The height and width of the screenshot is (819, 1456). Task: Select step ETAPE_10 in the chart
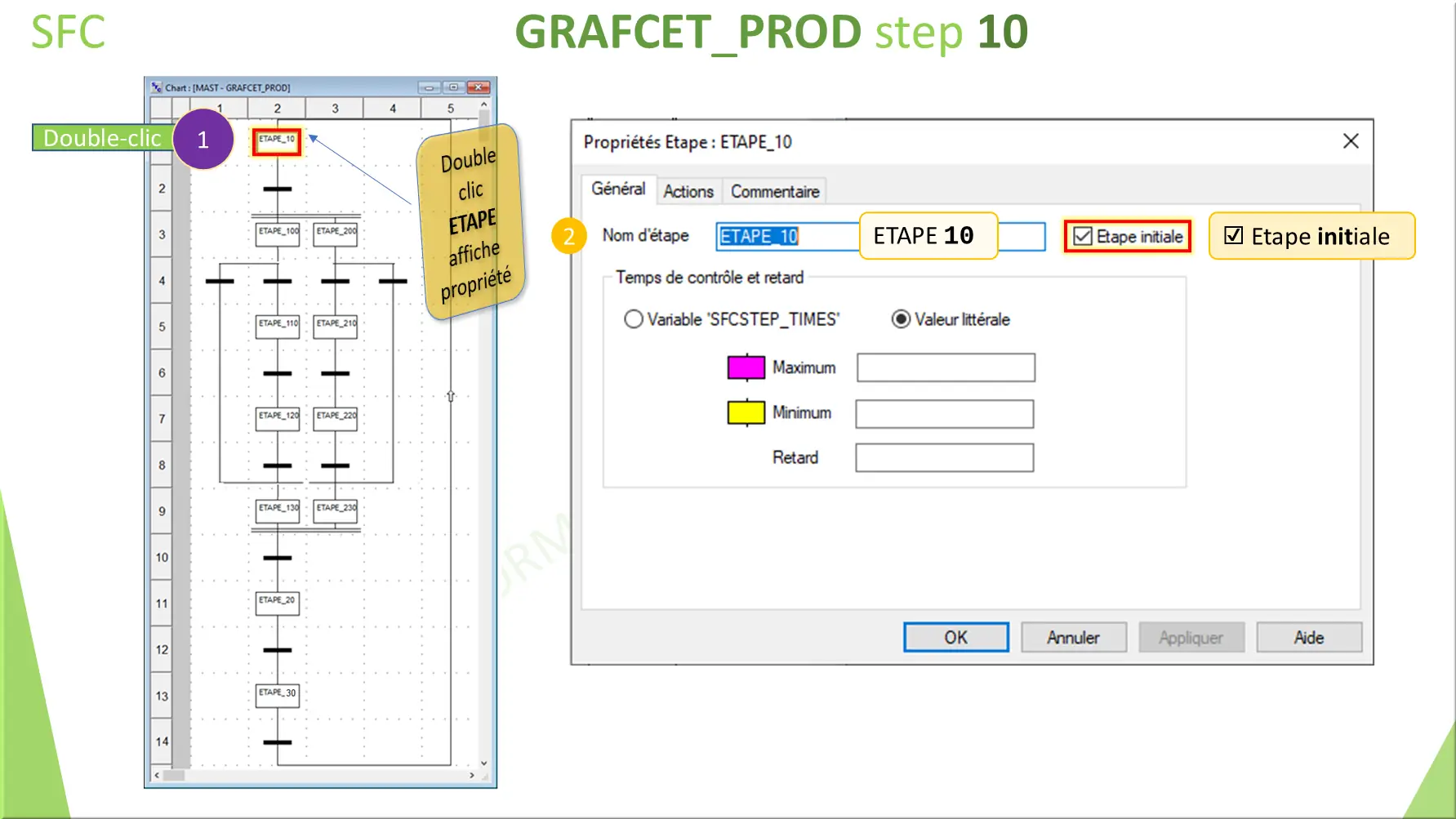pos(278,140)
